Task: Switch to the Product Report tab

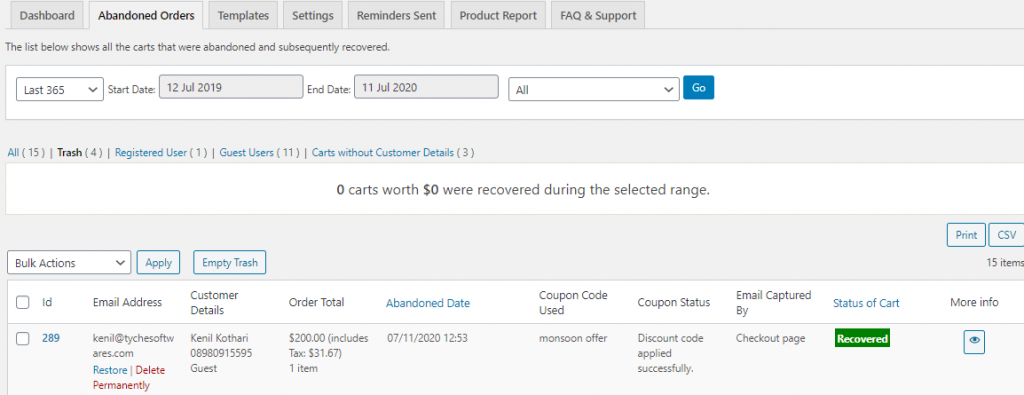Action: point(498,16)
